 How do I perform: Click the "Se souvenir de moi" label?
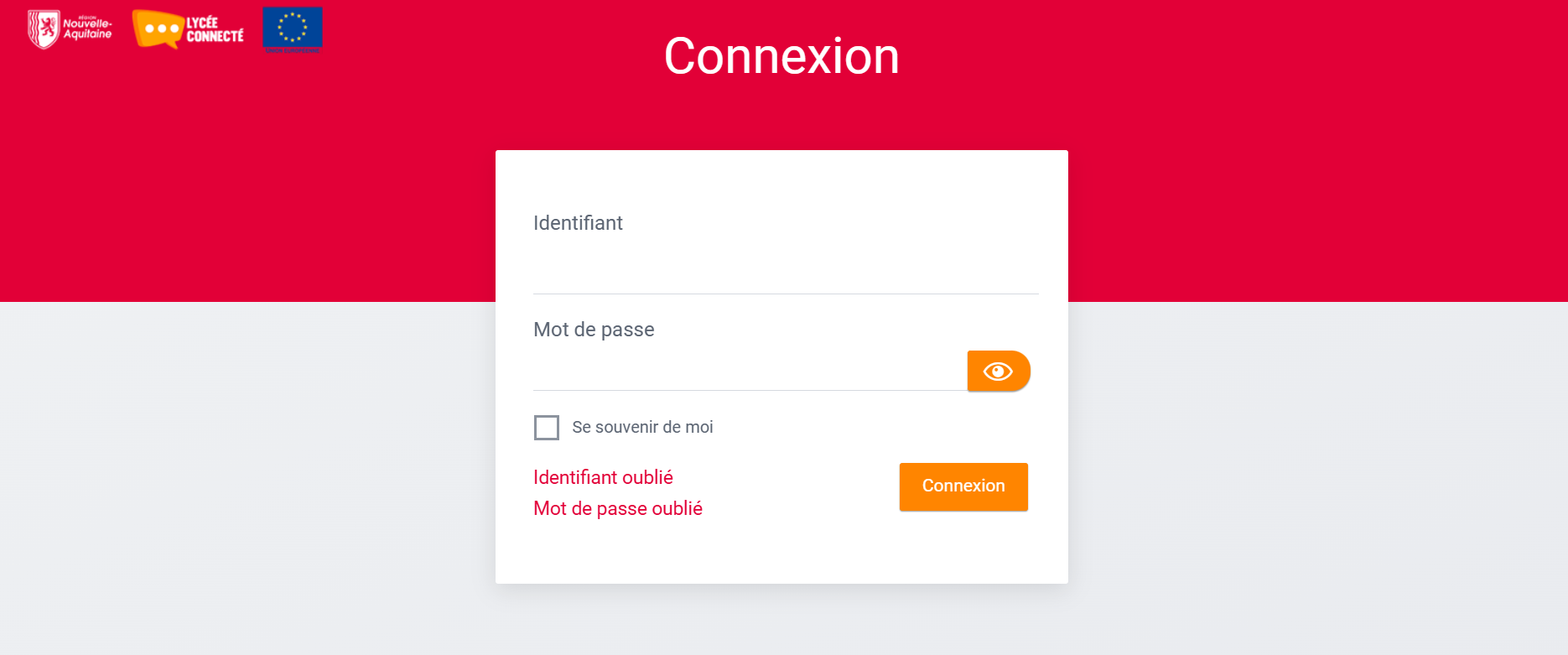(x=642, y=428)
